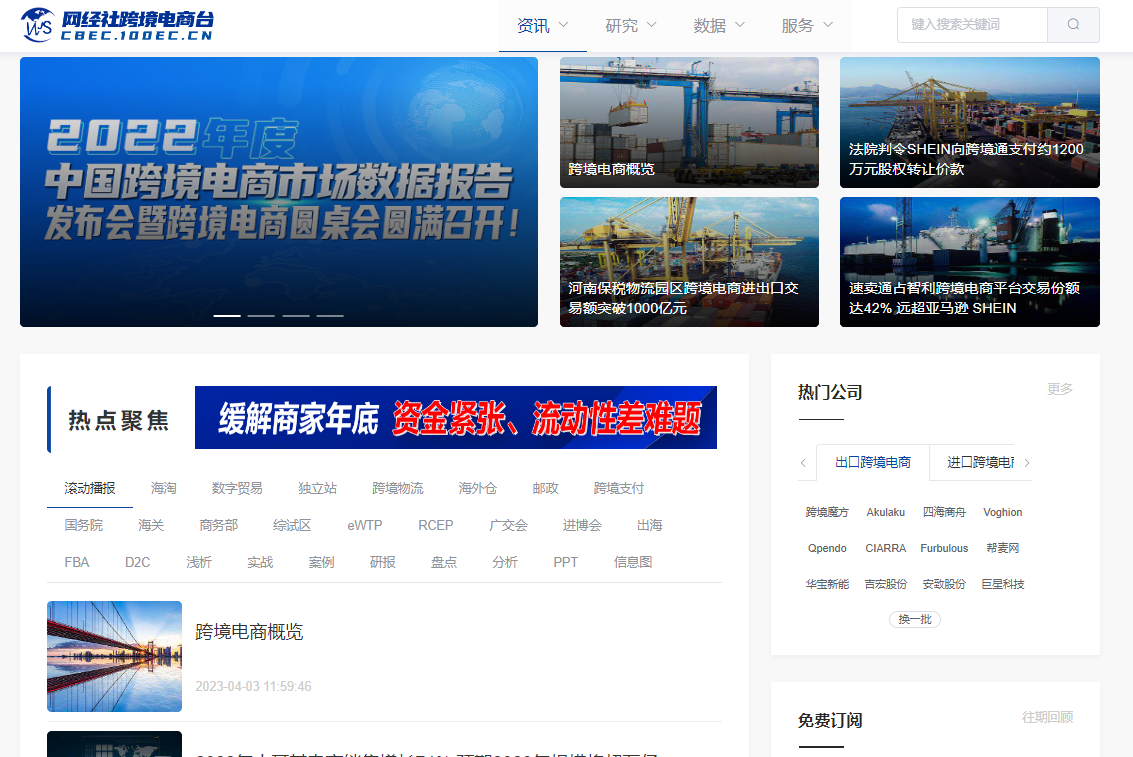Click the 网经社跨境电商台 site logo
Viewport: 1133px width, 757px height.
pyautogui.click(x=115, y=24)
